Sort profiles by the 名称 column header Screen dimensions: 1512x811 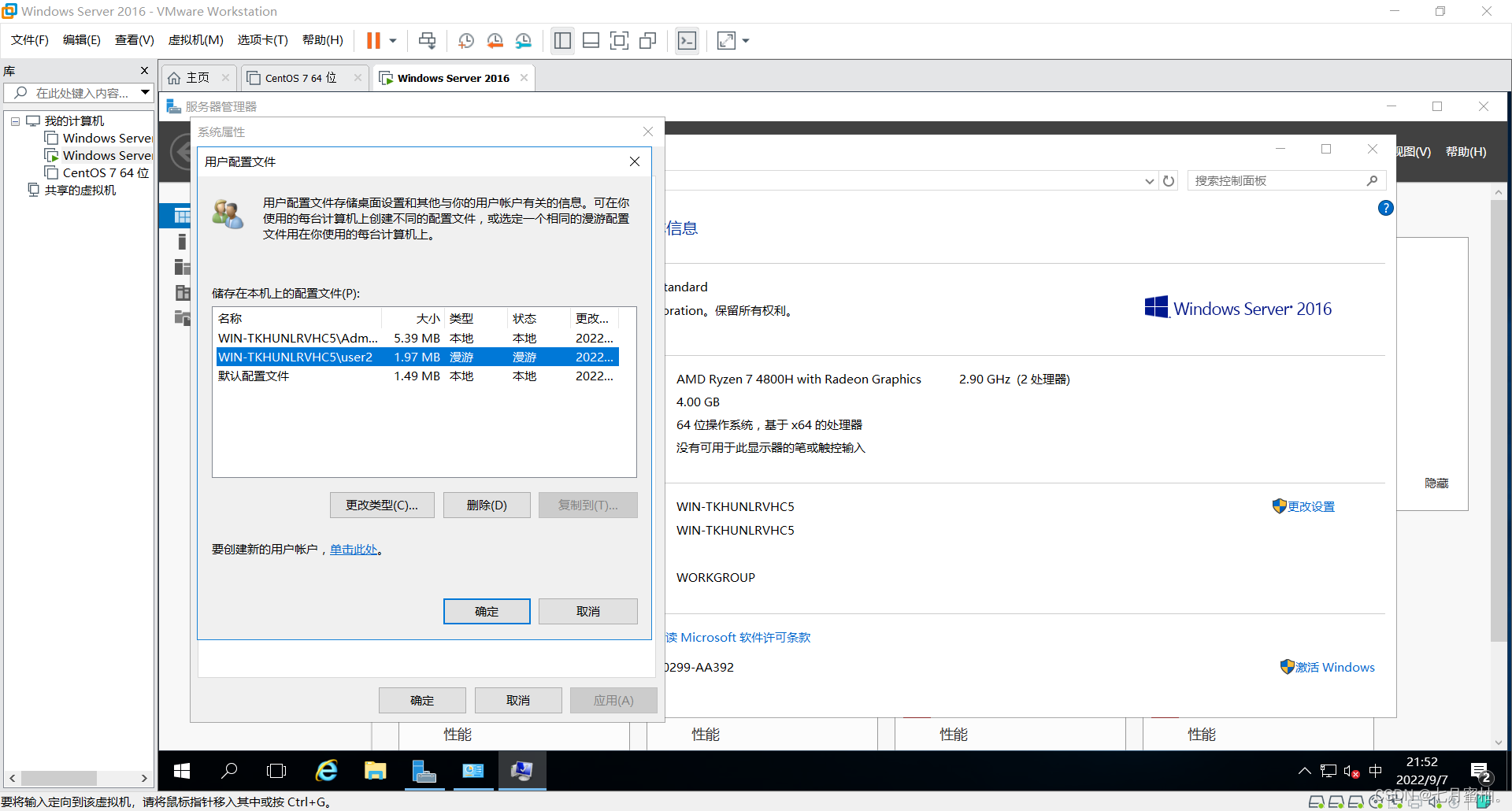click(x=298, y=319)
